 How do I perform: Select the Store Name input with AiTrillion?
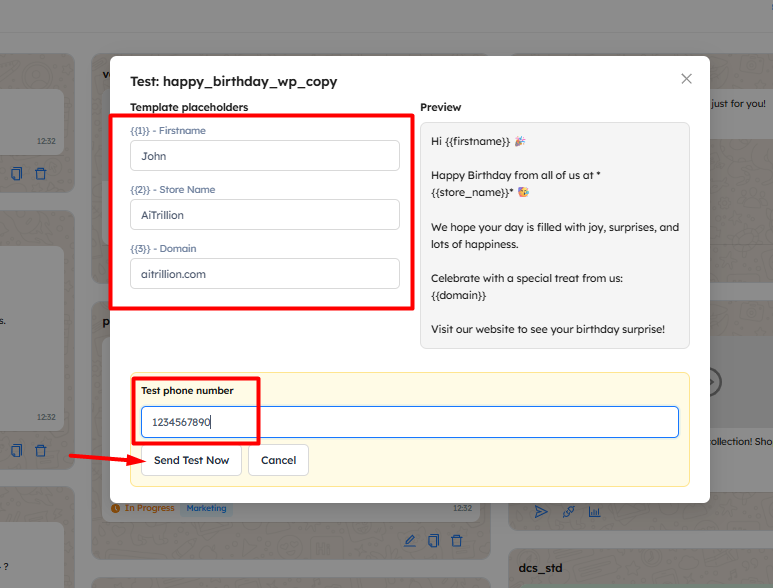pos(264,215)
